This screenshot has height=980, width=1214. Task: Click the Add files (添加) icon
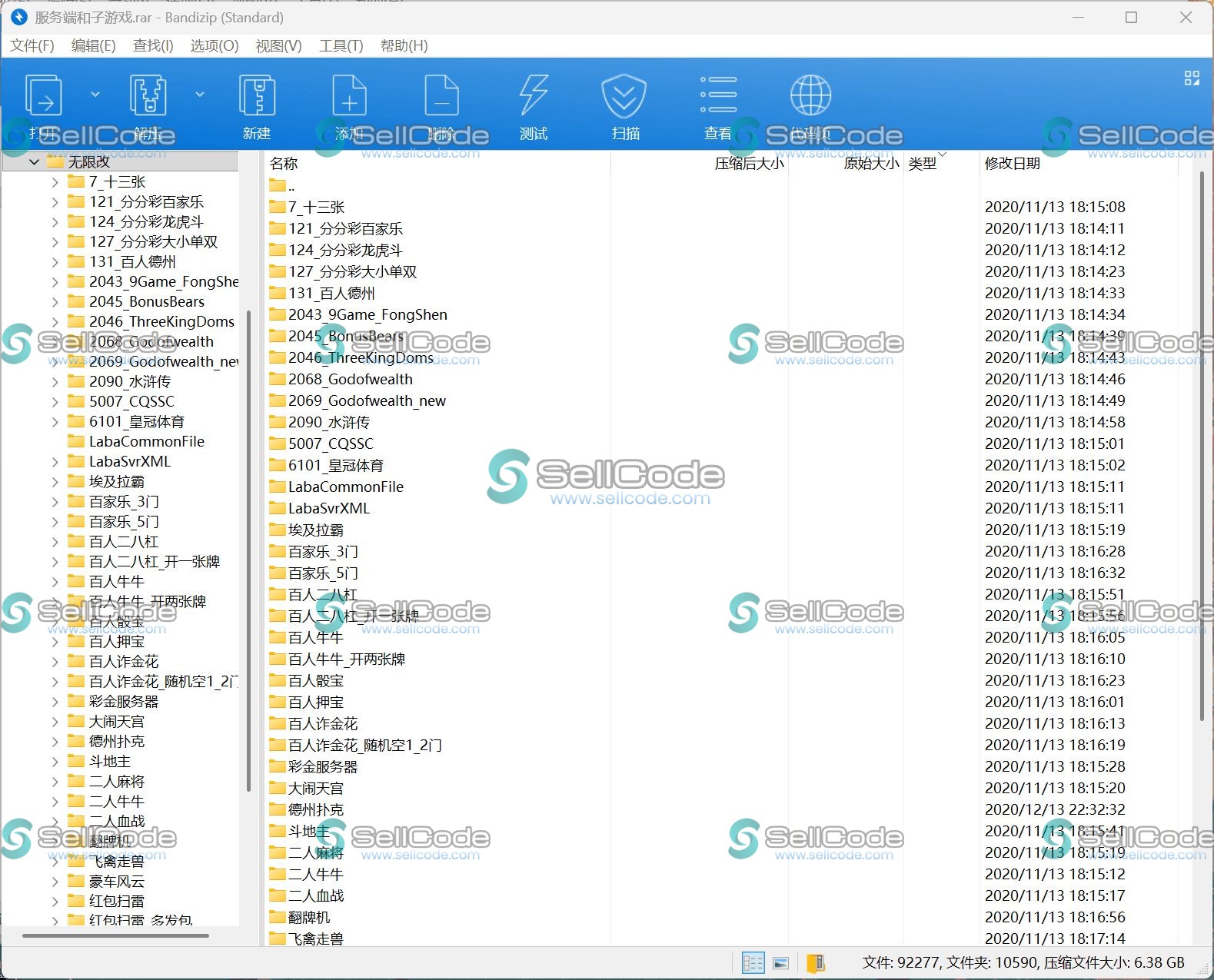(349, 97)
